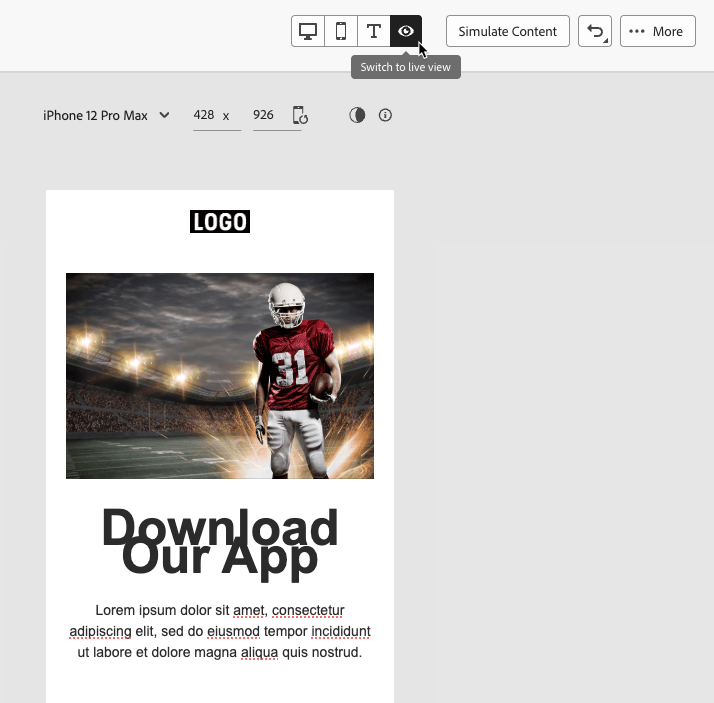Open the info circle icon

click(385, 115)
